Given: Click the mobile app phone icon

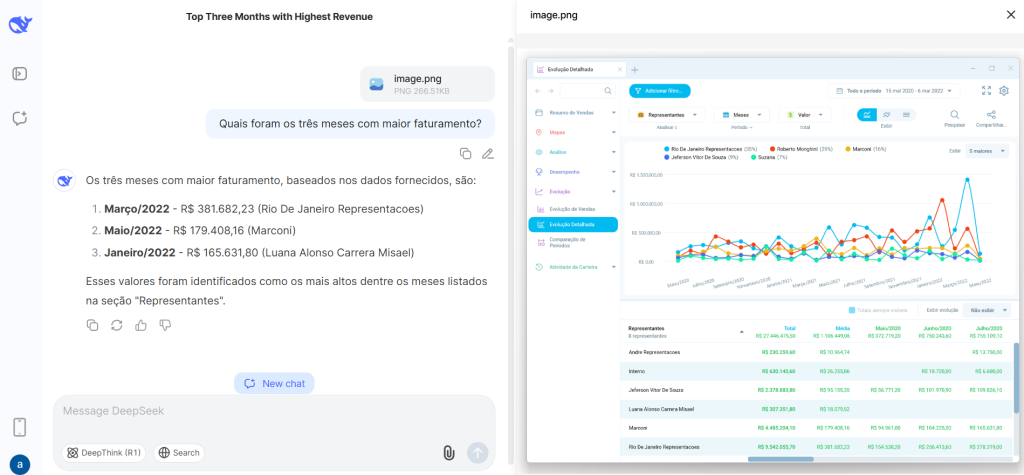Looking at the screenshot, I should pyautogui.click(x=19, y=427).
